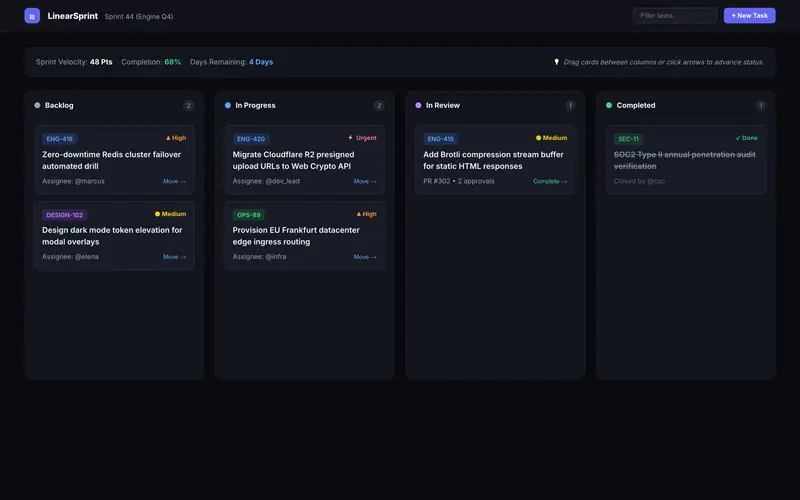Click the Done badge on SEC-11
The height and width of the screenshot is (500, 800).
(x=746, y=138)
